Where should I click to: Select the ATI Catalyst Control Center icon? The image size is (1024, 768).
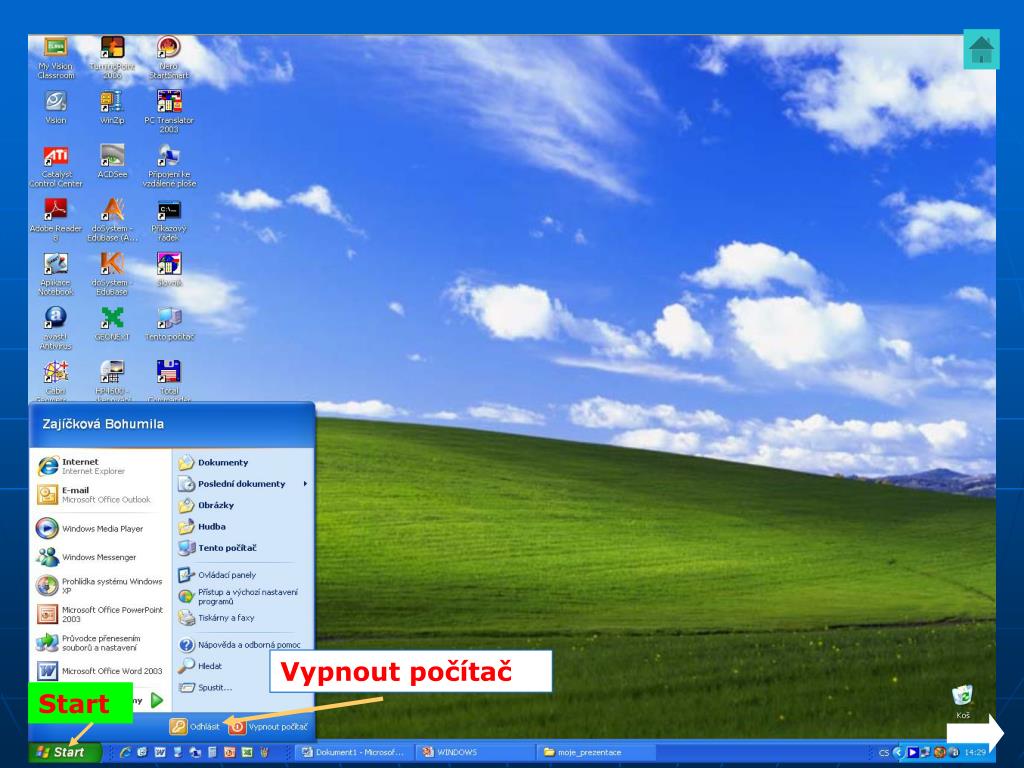tap(56, 166)
